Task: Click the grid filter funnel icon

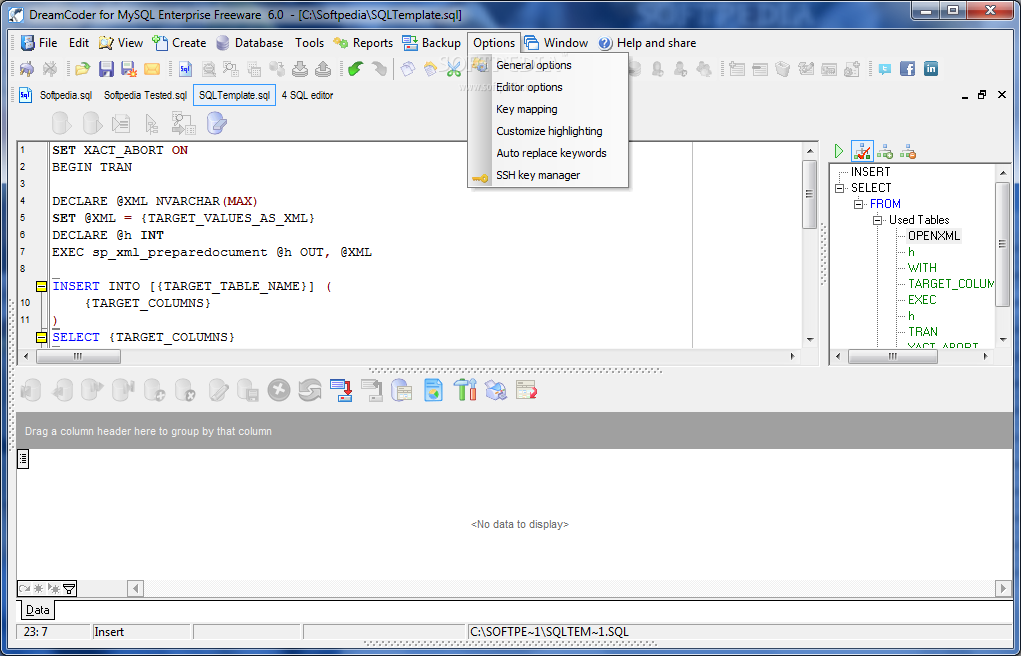Action: (x=69, y=589)
